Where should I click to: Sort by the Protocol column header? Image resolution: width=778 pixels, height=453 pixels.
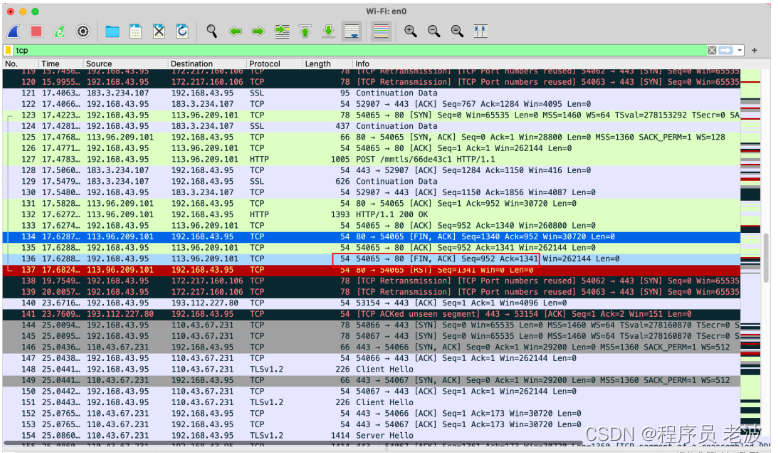click(x=274, y=64)
